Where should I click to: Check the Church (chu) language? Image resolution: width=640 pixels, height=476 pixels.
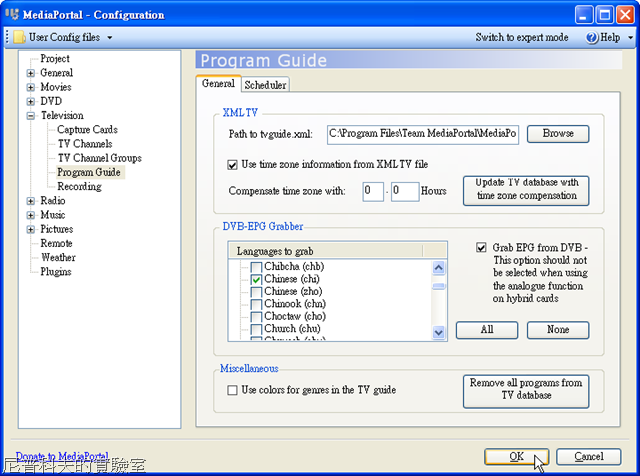click(x=256, y=329)
